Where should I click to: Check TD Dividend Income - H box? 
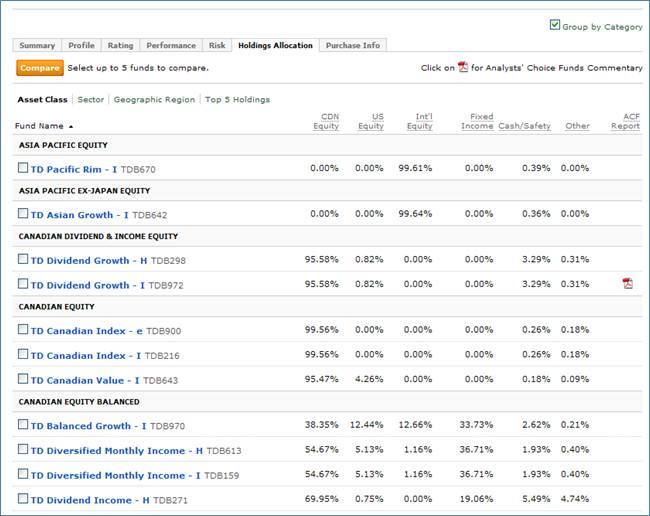tap(23, 499)
